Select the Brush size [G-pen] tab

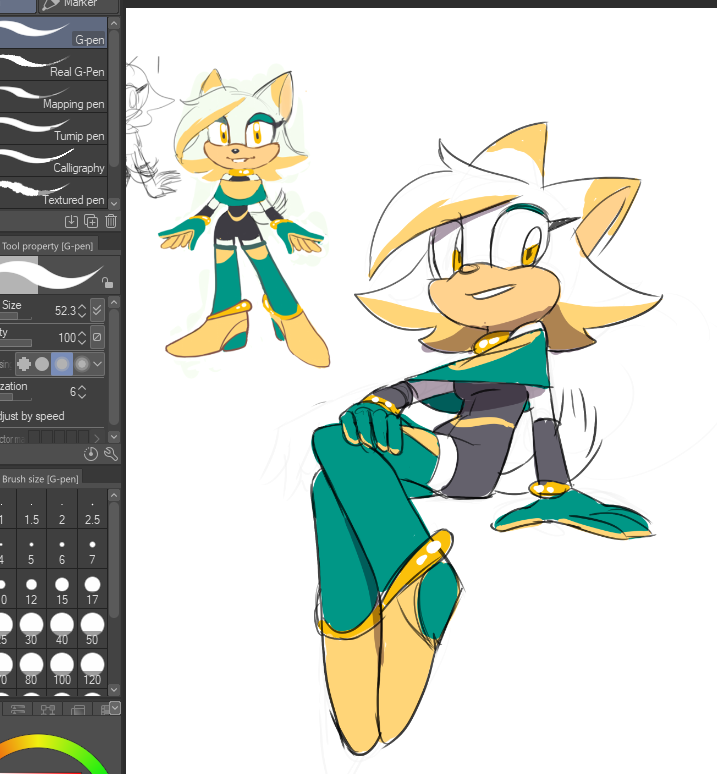click(x=40, y=479)
